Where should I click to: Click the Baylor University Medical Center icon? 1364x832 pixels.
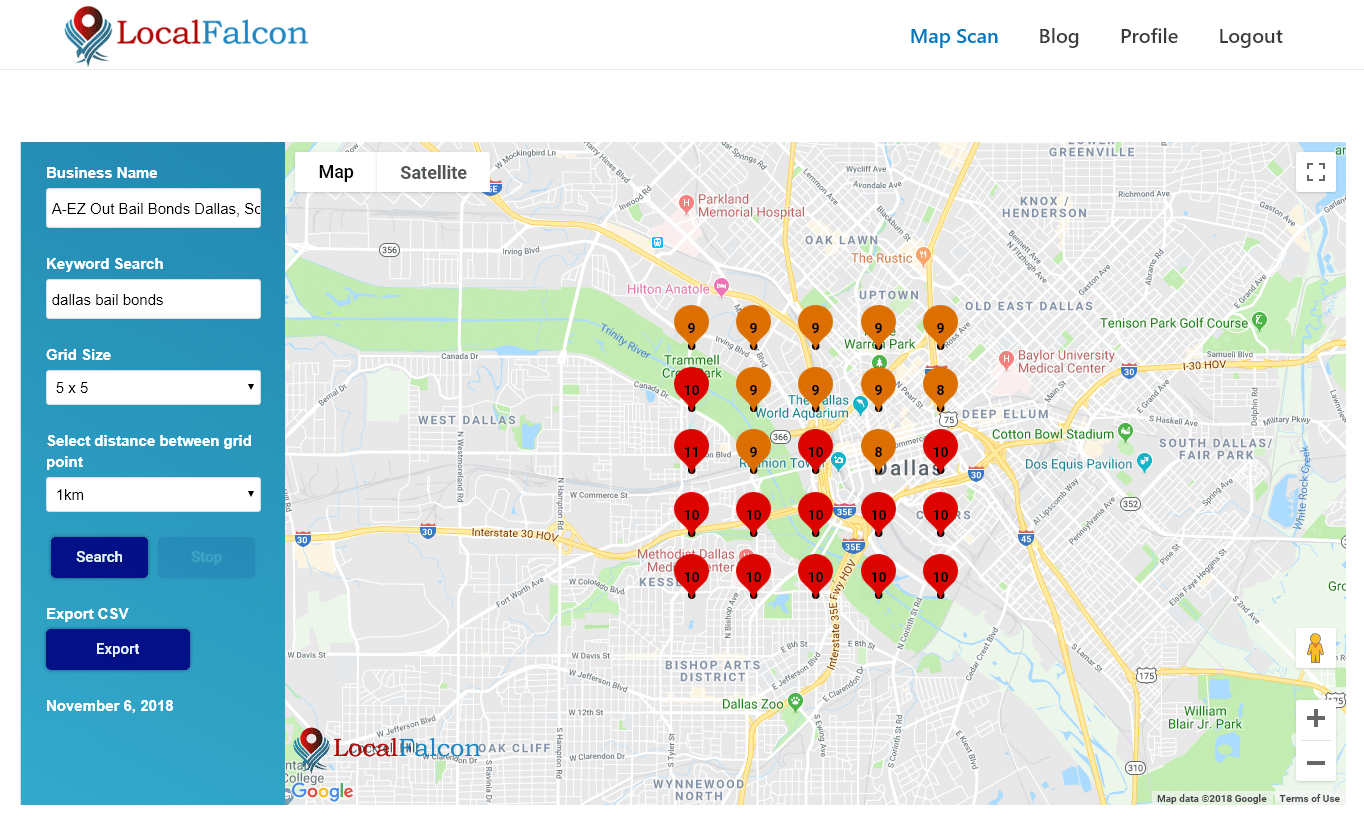[1007, 358]
